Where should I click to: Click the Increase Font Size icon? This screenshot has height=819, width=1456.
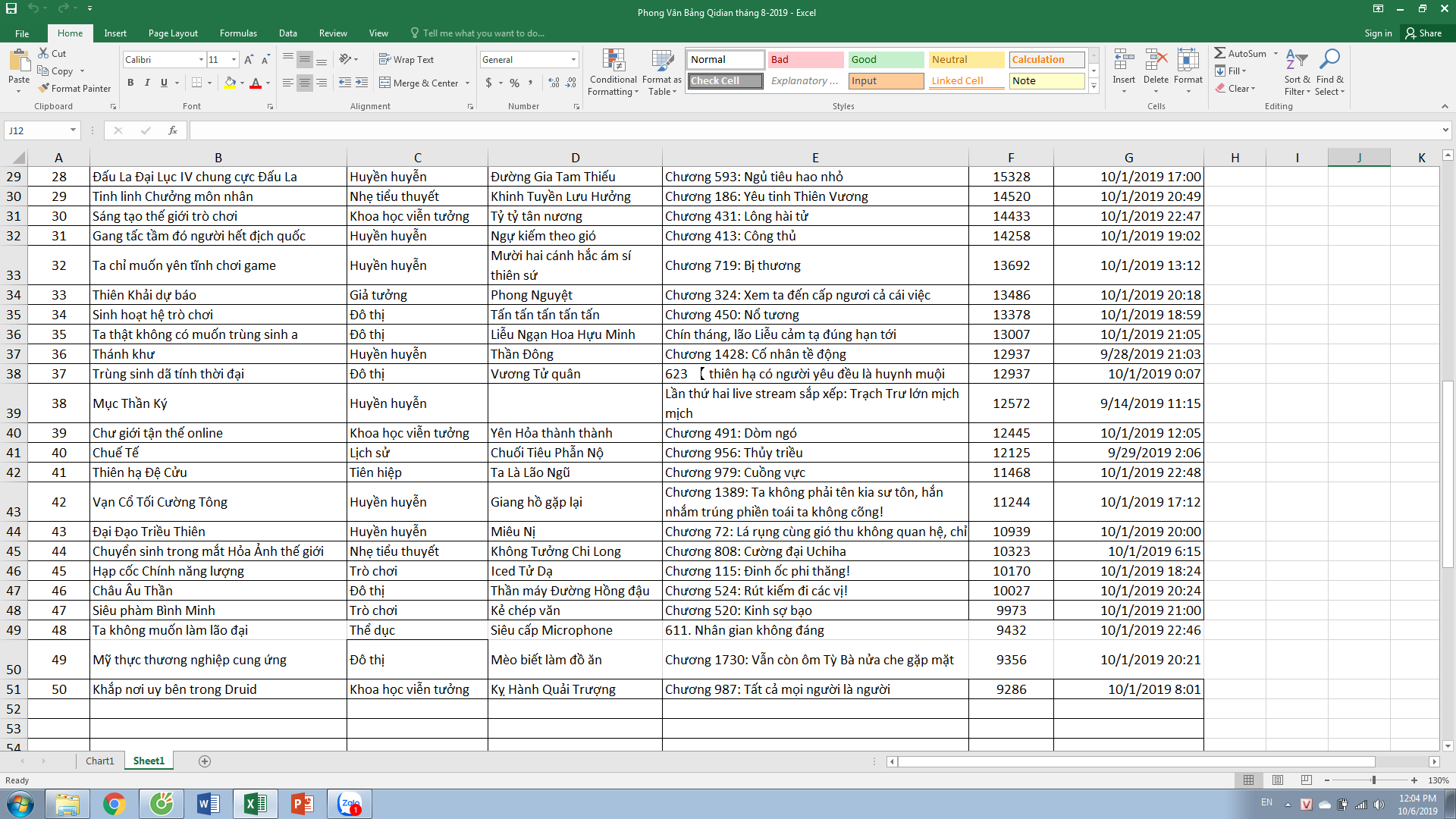point(248,60)
